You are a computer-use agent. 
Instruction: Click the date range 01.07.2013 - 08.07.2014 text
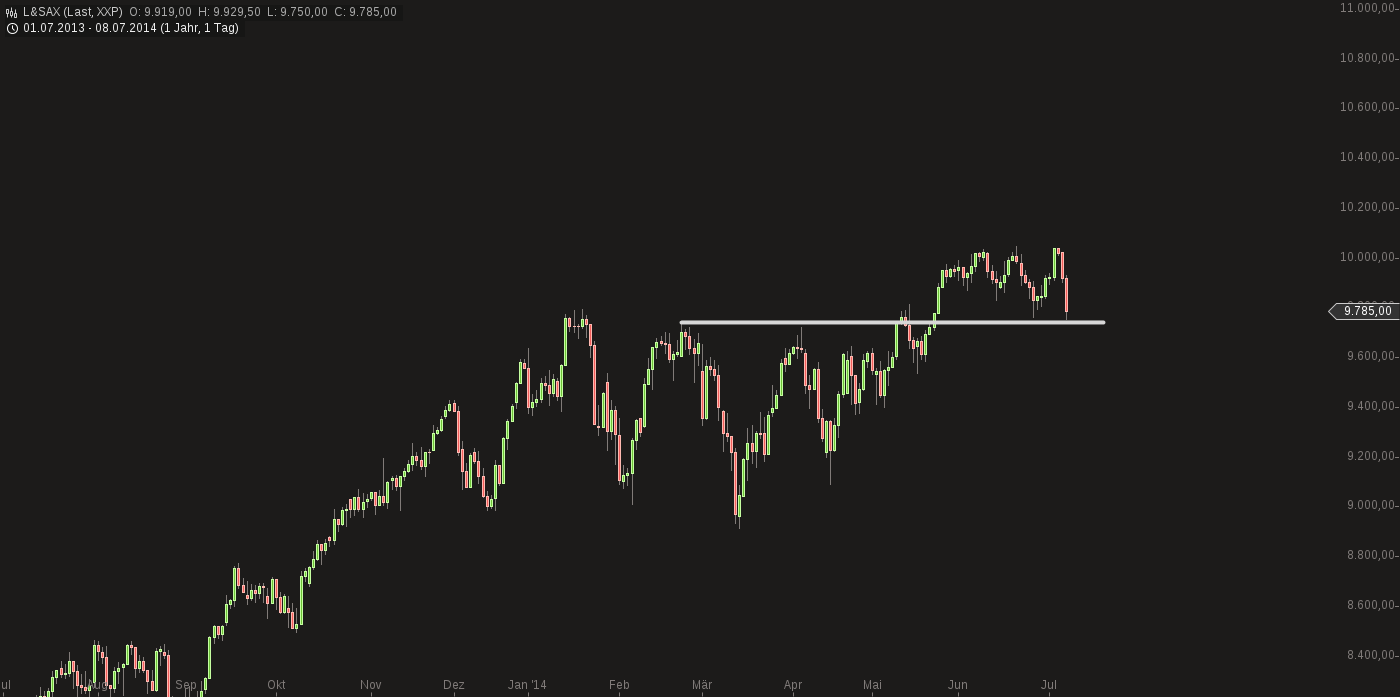click(x=131, y=28)
